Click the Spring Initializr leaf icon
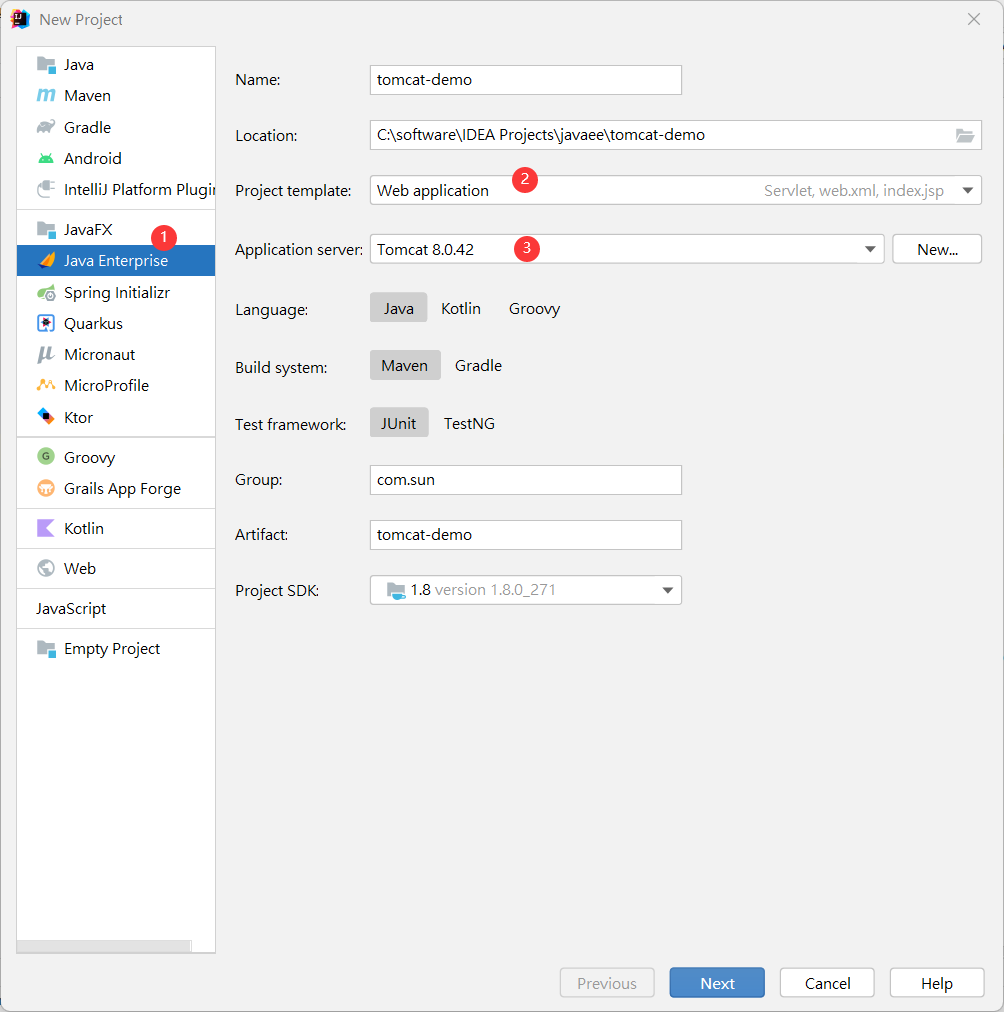 coord(46,292)
